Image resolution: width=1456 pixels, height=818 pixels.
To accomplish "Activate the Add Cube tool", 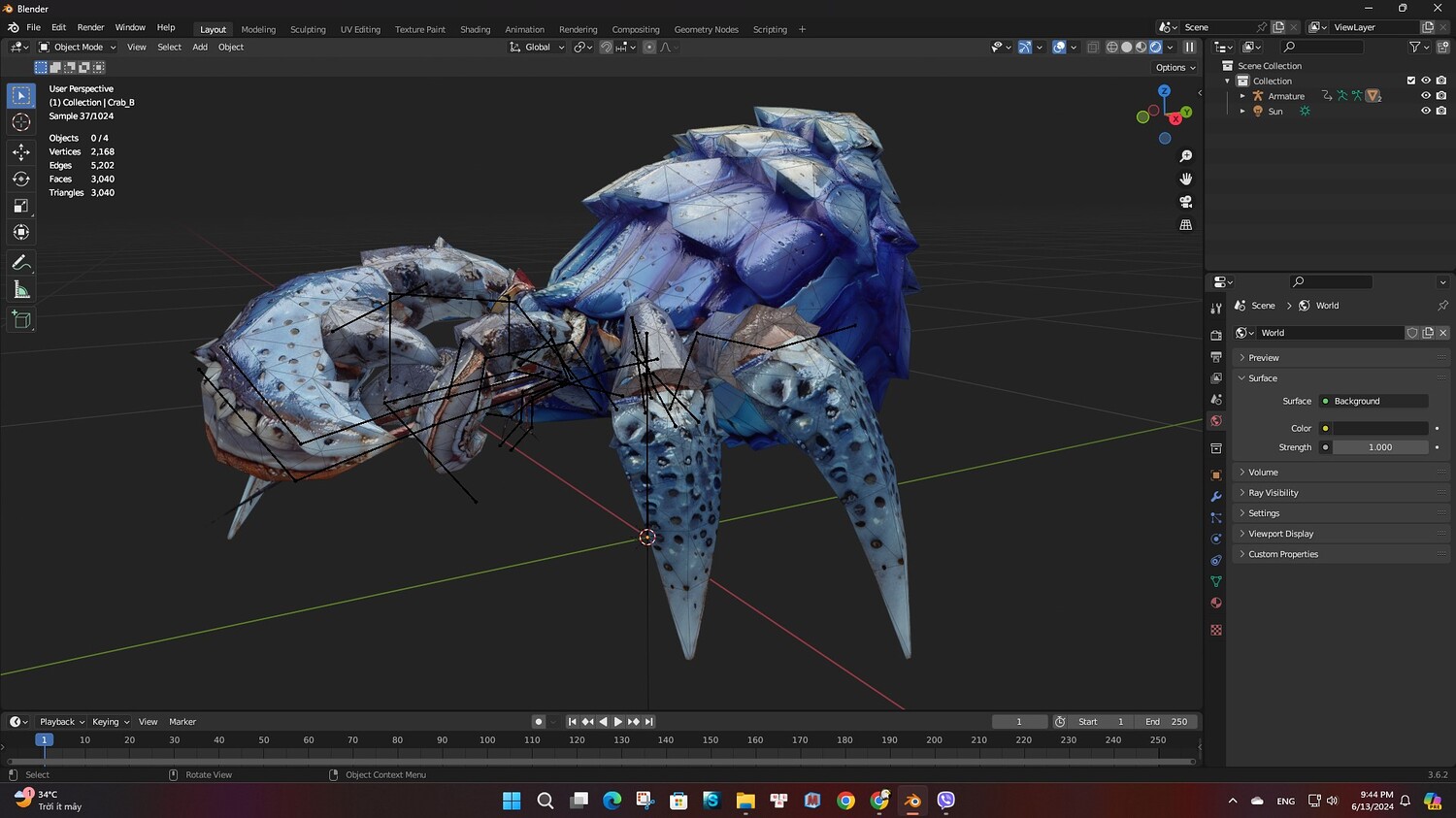I will pos(20,319).
